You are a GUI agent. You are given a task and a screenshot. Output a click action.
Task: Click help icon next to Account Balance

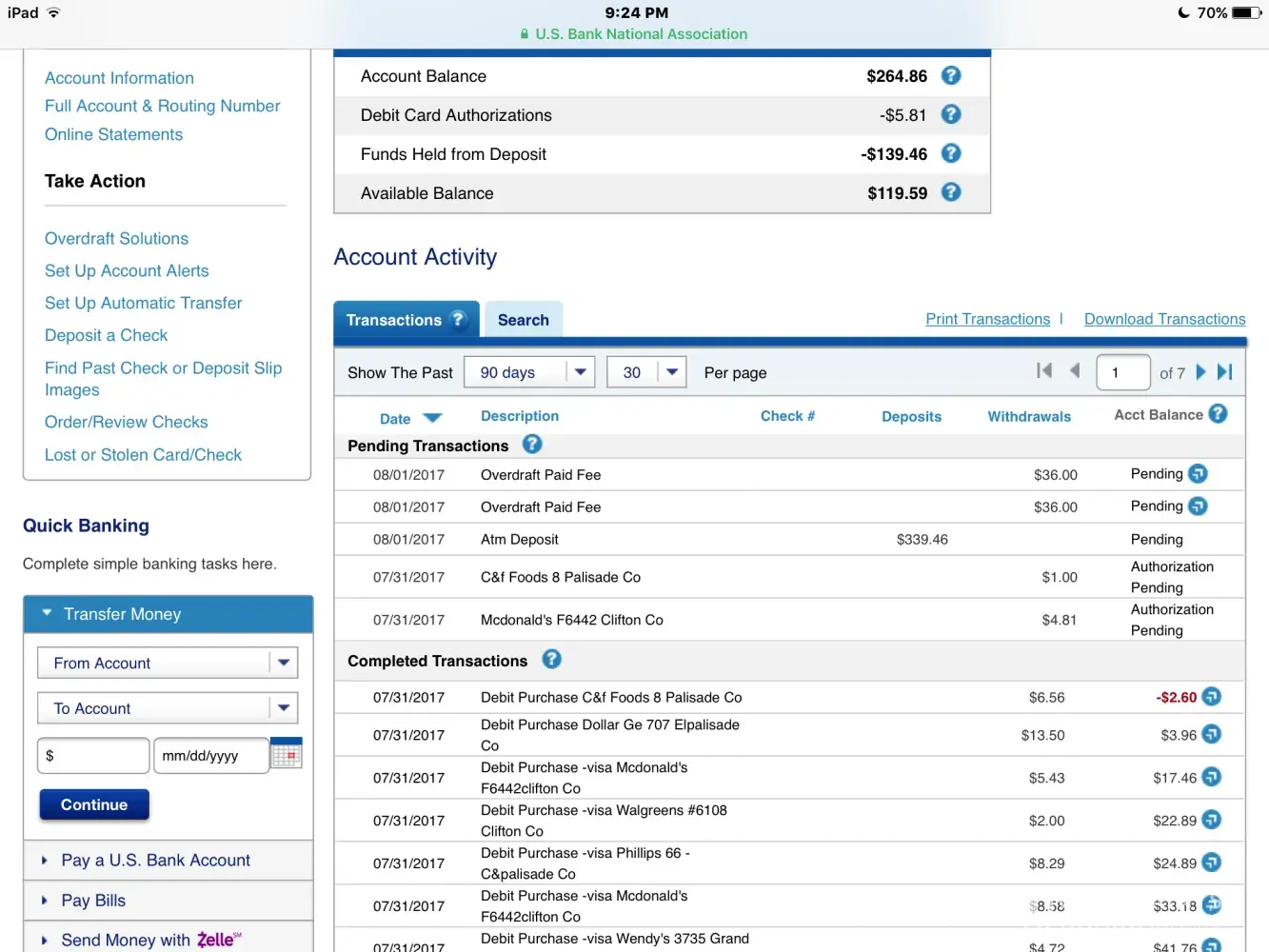click(950, 76)
